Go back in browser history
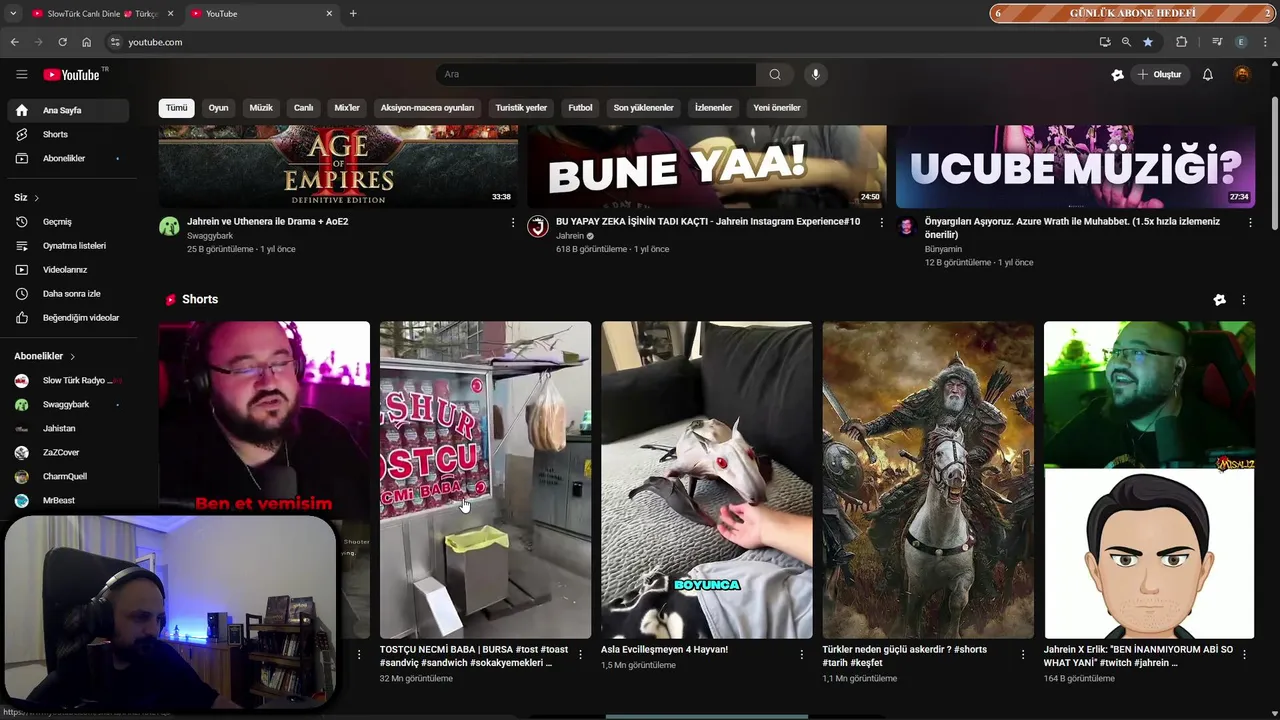 14,42
